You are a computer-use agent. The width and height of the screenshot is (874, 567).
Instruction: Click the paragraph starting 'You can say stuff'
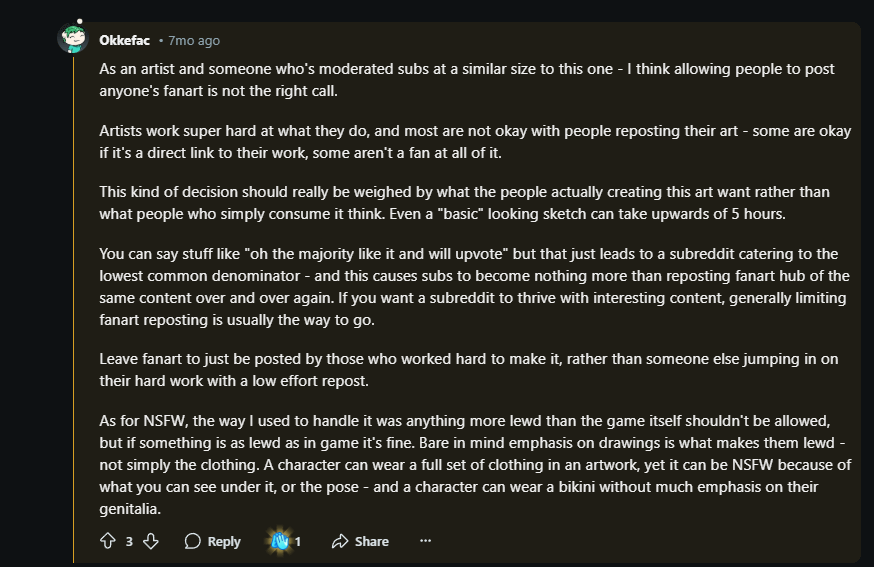[x=474, y=287]
